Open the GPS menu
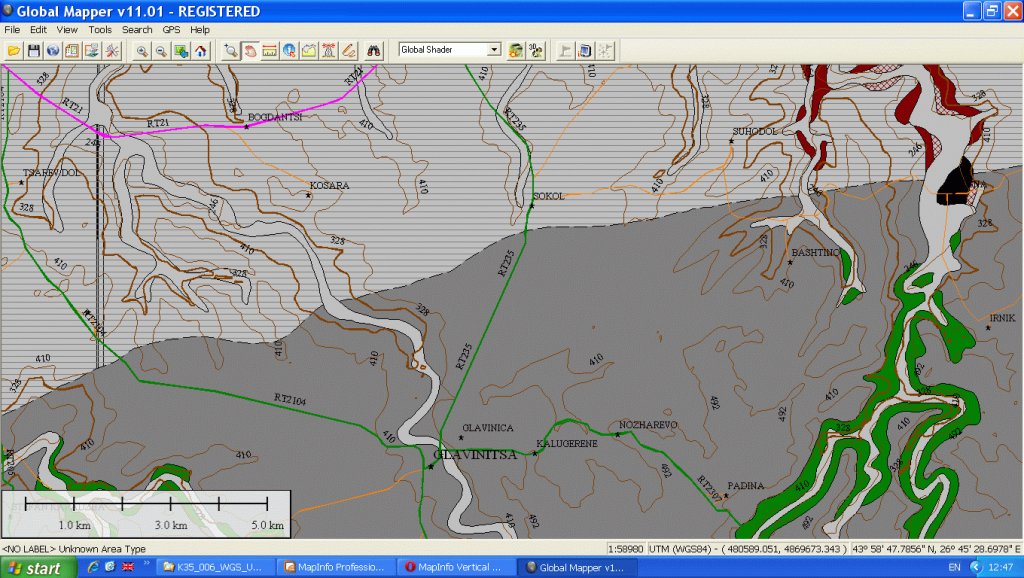This screenshot has height=578, width=1024. (x=171, y=29)
